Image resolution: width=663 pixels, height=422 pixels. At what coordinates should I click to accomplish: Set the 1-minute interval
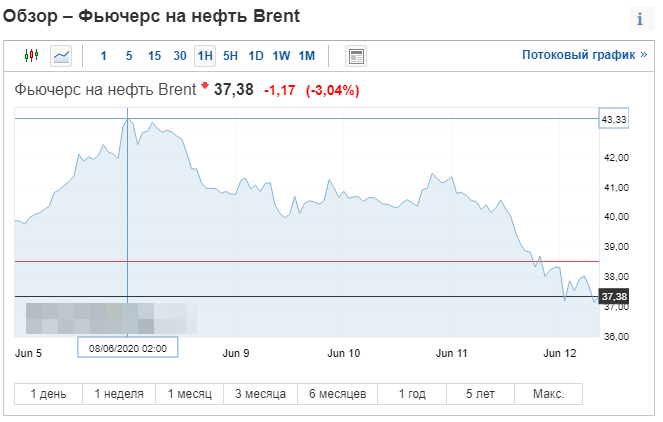104,56
